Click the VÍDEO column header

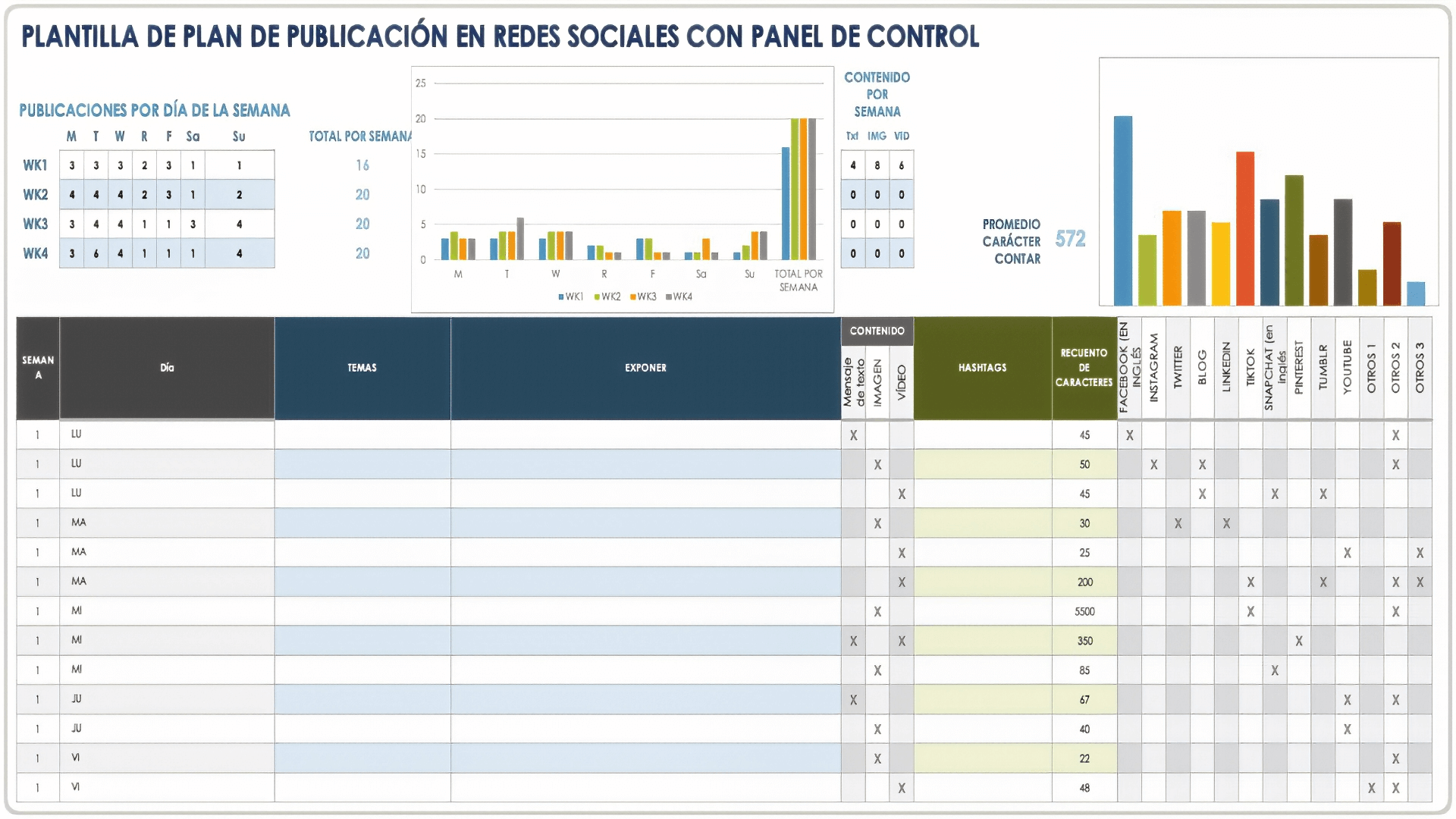pyautogui.click(x=902, y=383)
